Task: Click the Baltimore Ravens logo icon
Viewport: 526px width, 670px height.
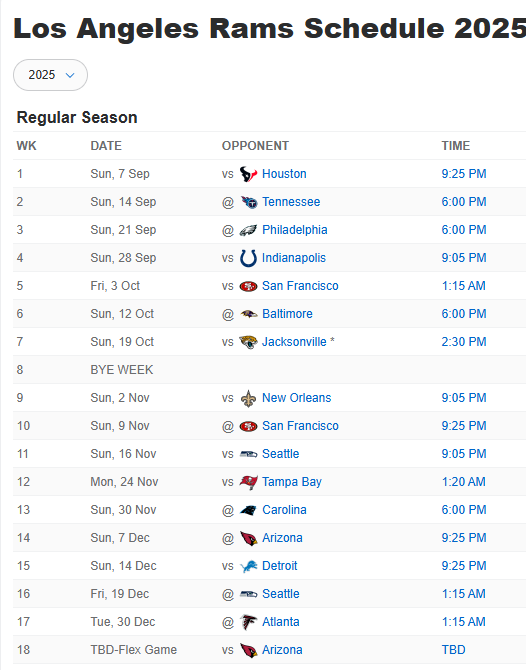Action: (x=248, y=314)
